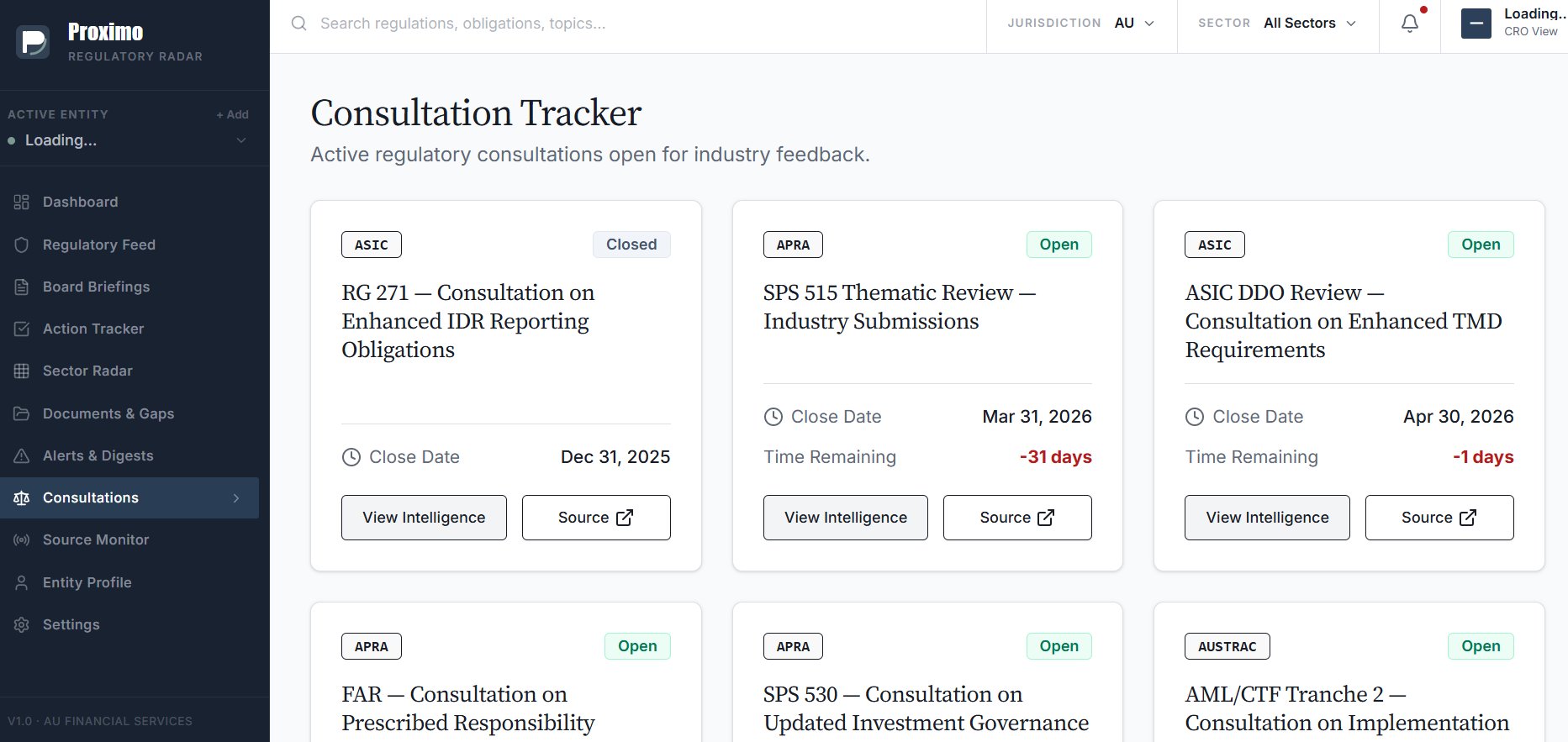Click the search magnifier icon
The height and width of the screenshot is (742, 1568).
tap(298, 24)
